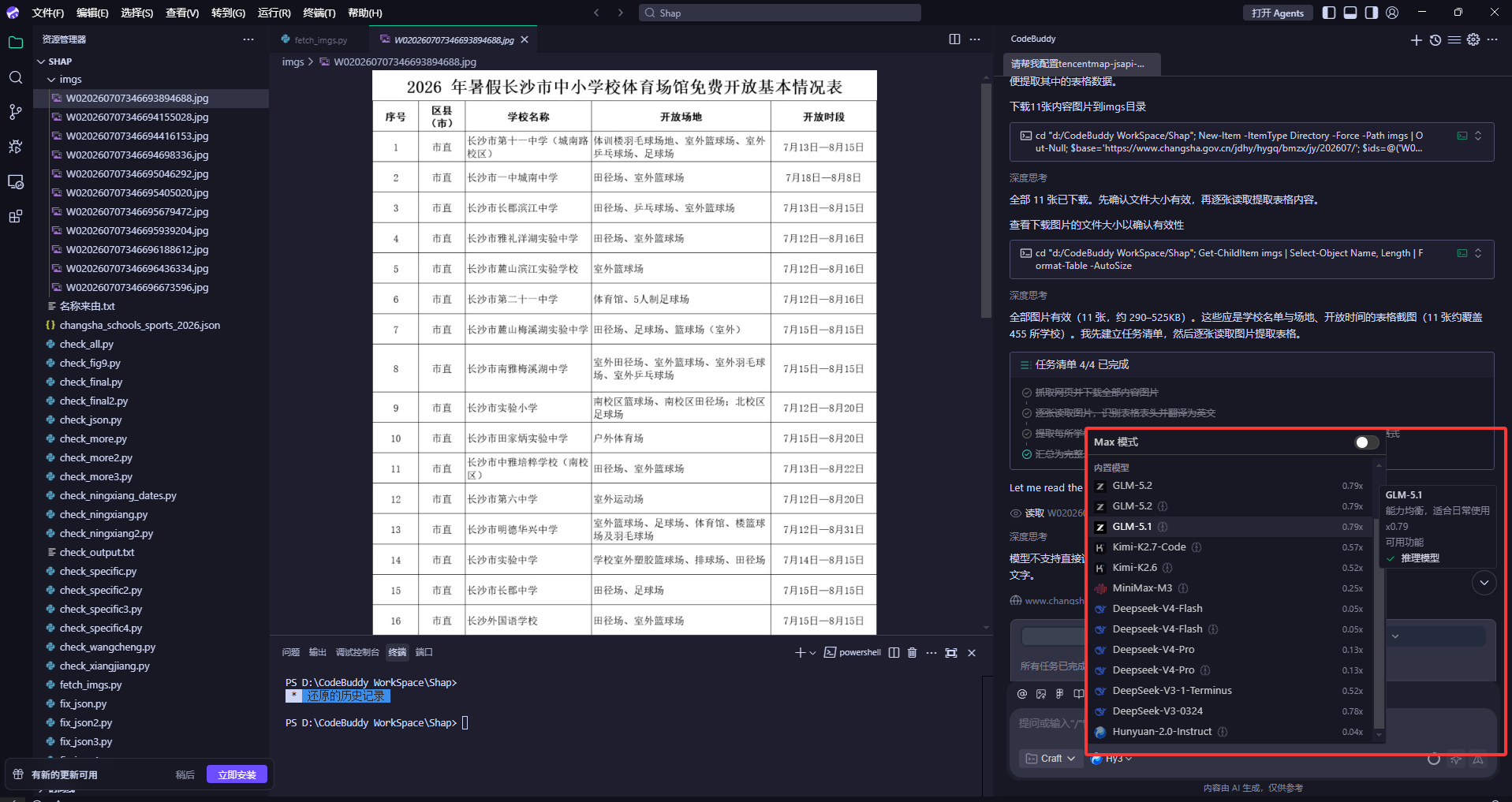Open the Search view in activity bar

click(x=16, y=77)
